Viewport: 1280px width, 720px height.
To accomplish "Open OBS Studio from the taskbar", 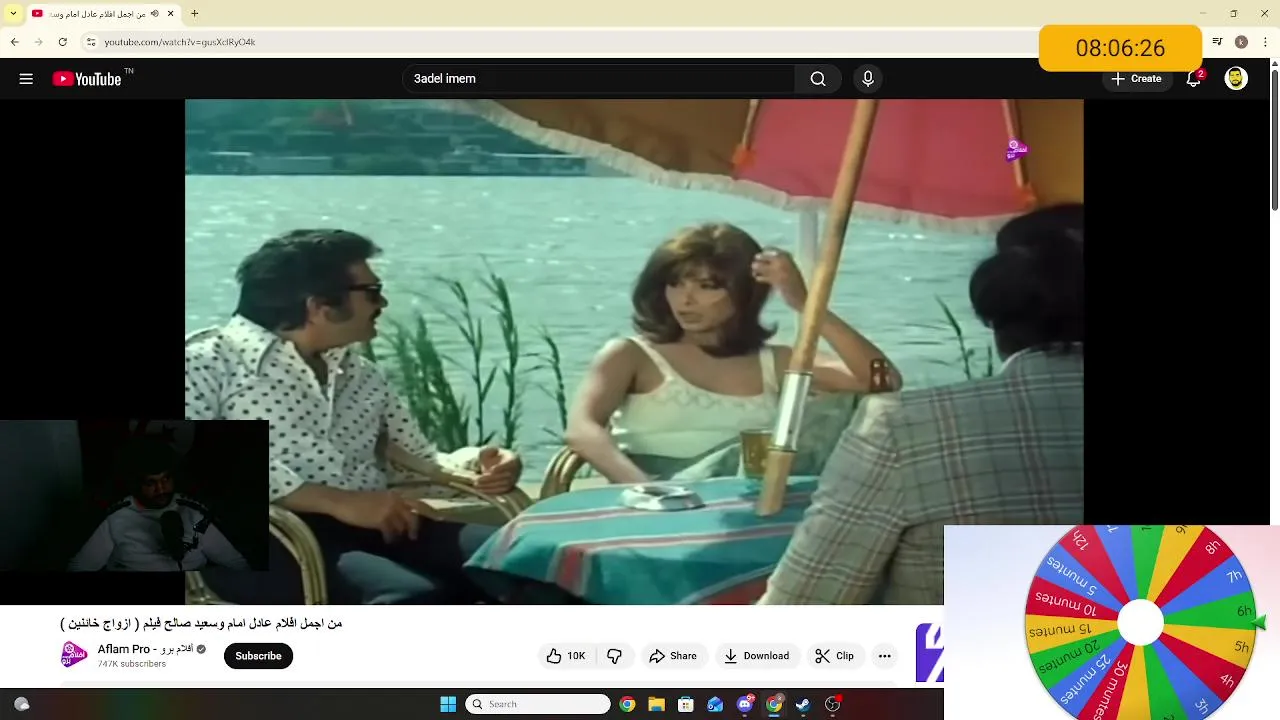I will click(x=832, y=704).
